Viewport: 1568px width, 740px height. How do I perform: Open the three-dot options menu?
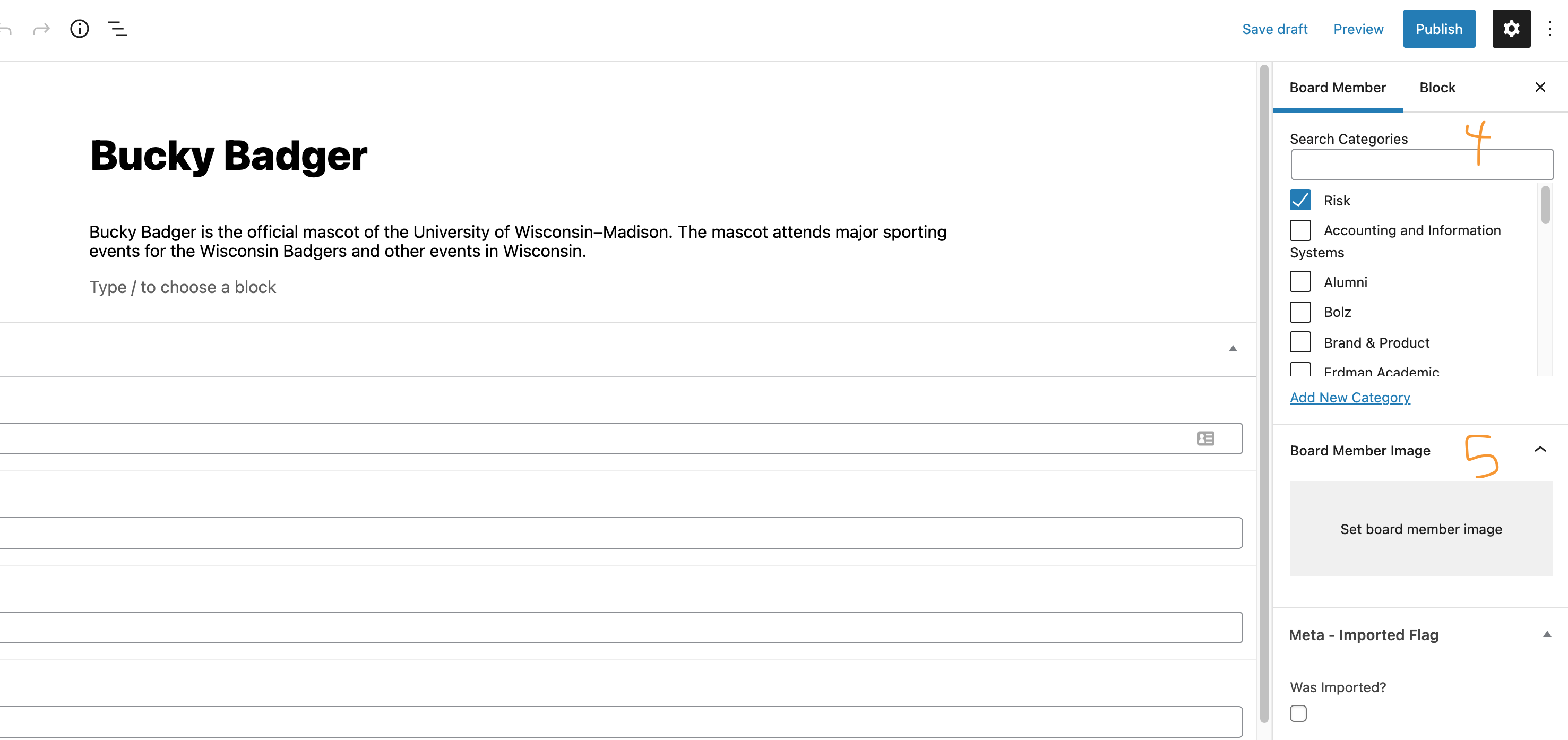coord(1550,29)
